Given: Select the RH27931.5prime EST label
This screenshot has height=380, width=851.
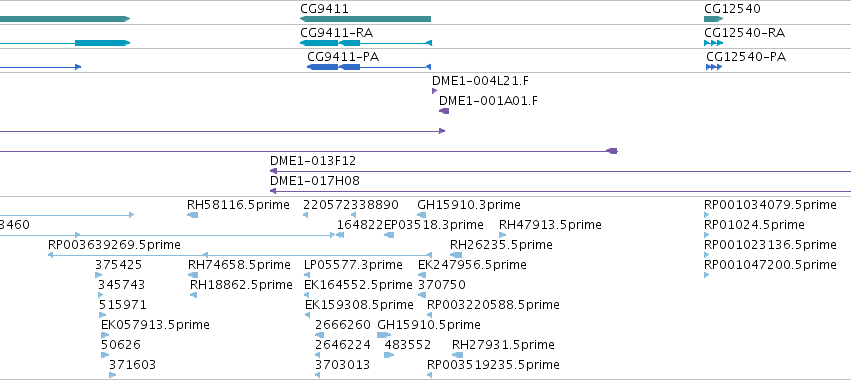Looking at the screenshot, I should point(503,345).
